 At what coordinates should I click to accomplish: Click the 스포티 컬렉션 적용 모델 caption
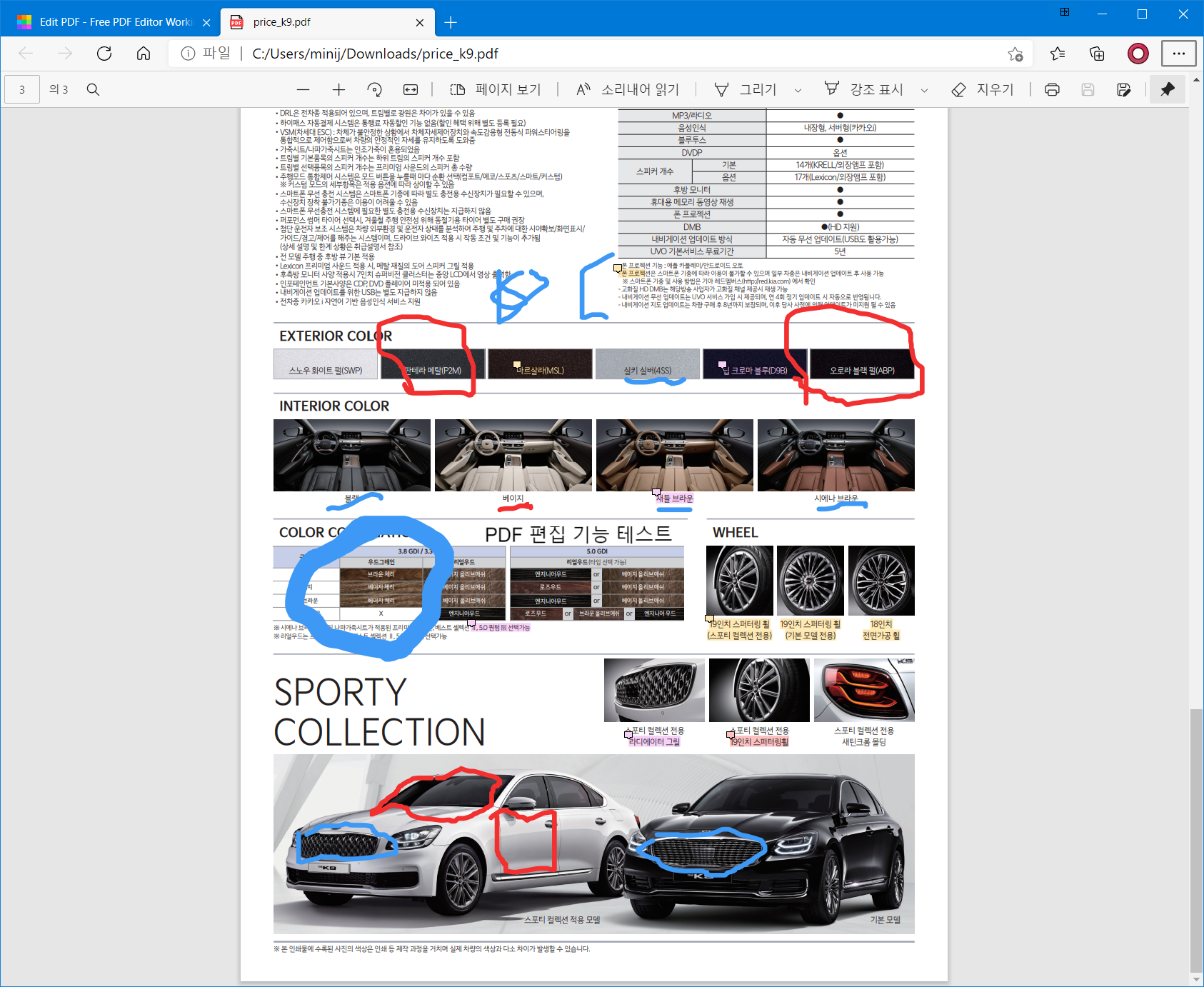(562, 920)
